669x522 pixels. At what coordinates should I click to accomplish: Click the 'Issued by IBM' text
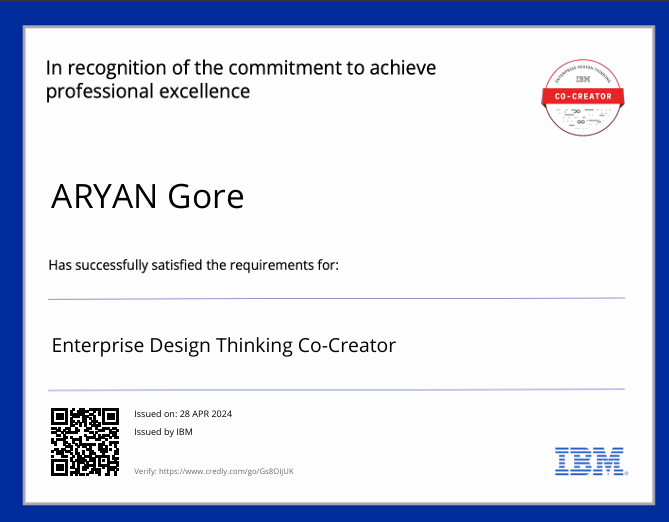[x=163, y=432]
